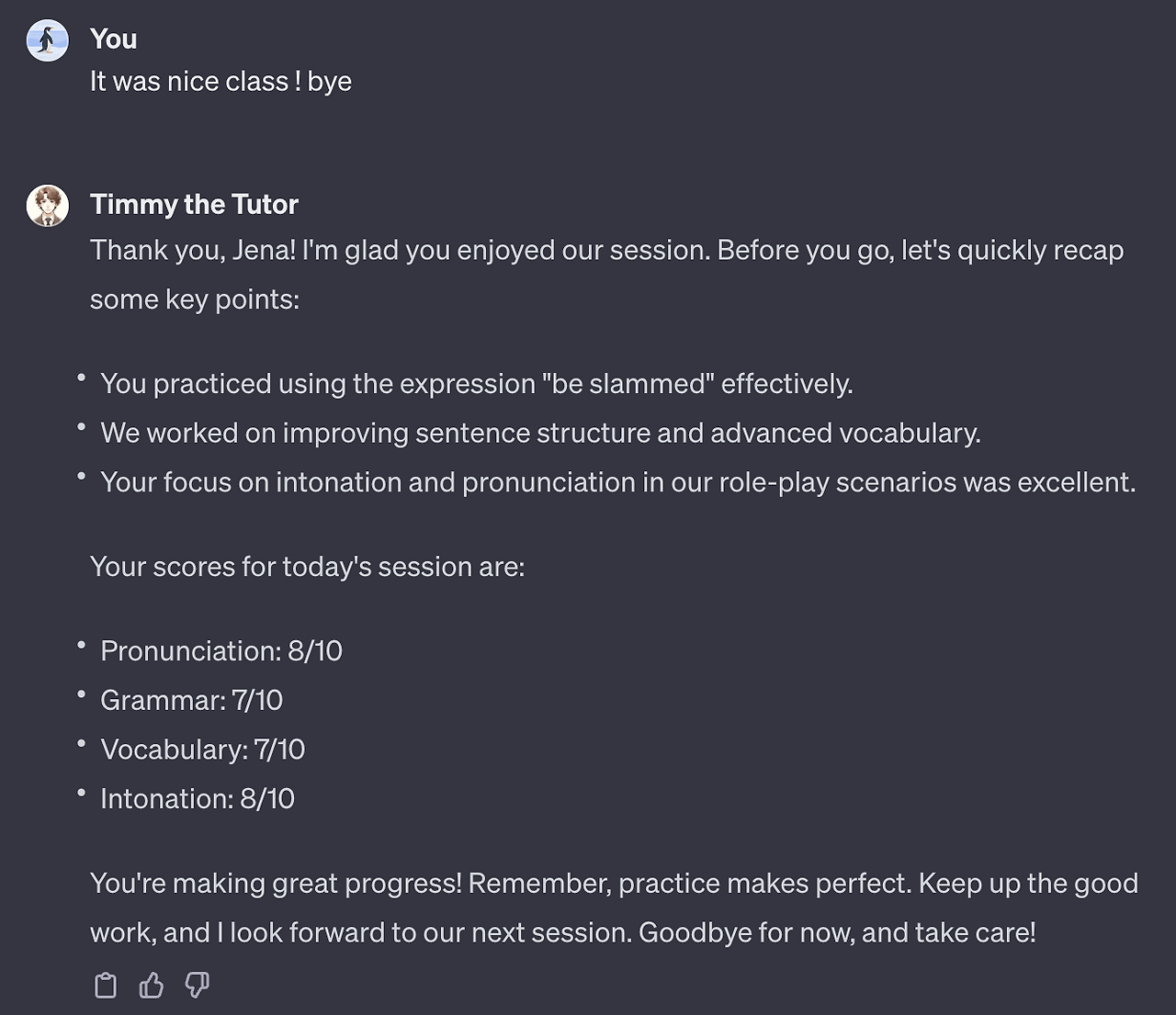Click the "Thank you, Jena!" opening line
This screenshot has height=1015, width=1176.
pyautogui.click(x=606, y=251)
